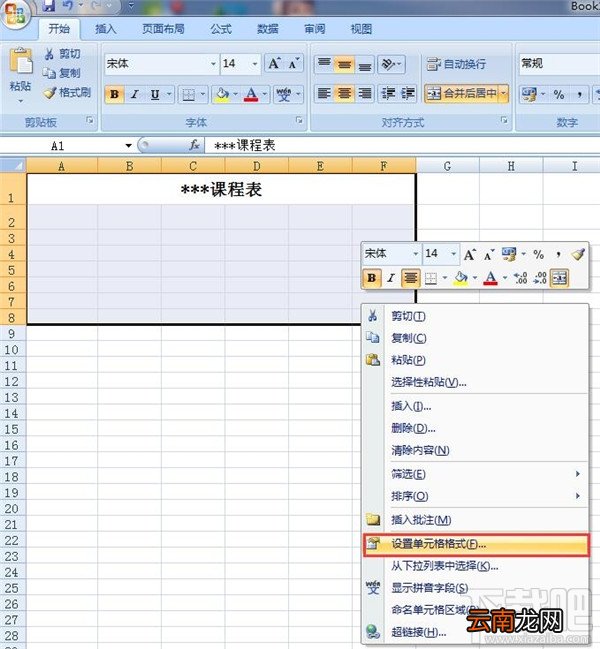Toggle Bold in the mini toolbar

[x=371, y=278]
